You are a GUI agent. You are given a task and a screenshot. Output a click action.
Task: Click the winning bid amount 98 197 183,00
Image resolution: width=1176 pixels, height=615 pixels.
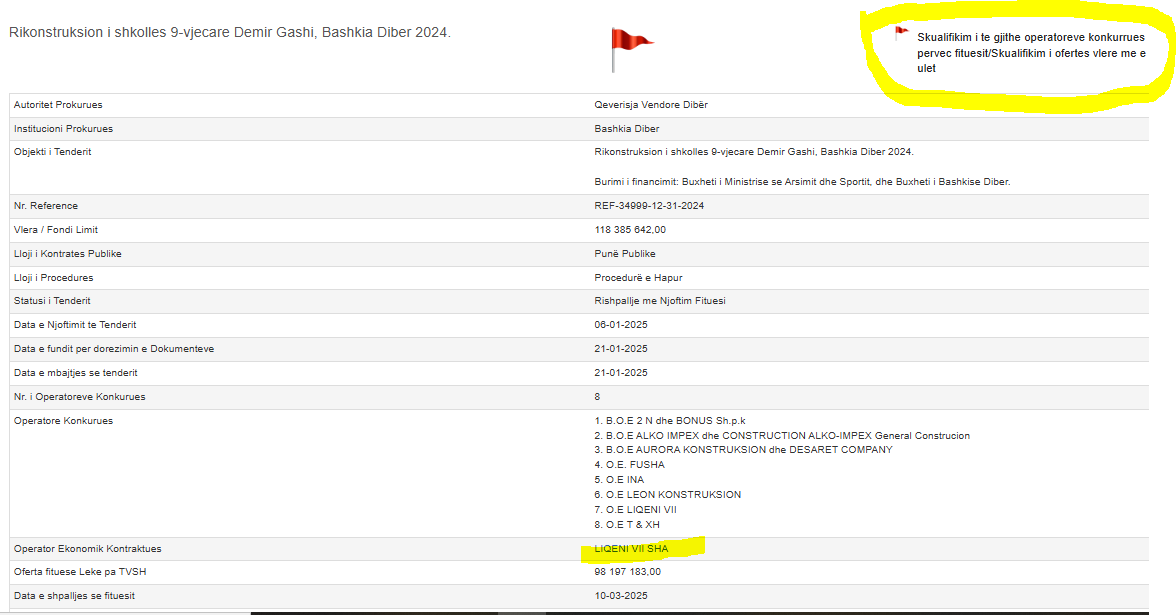pos(628,572)
